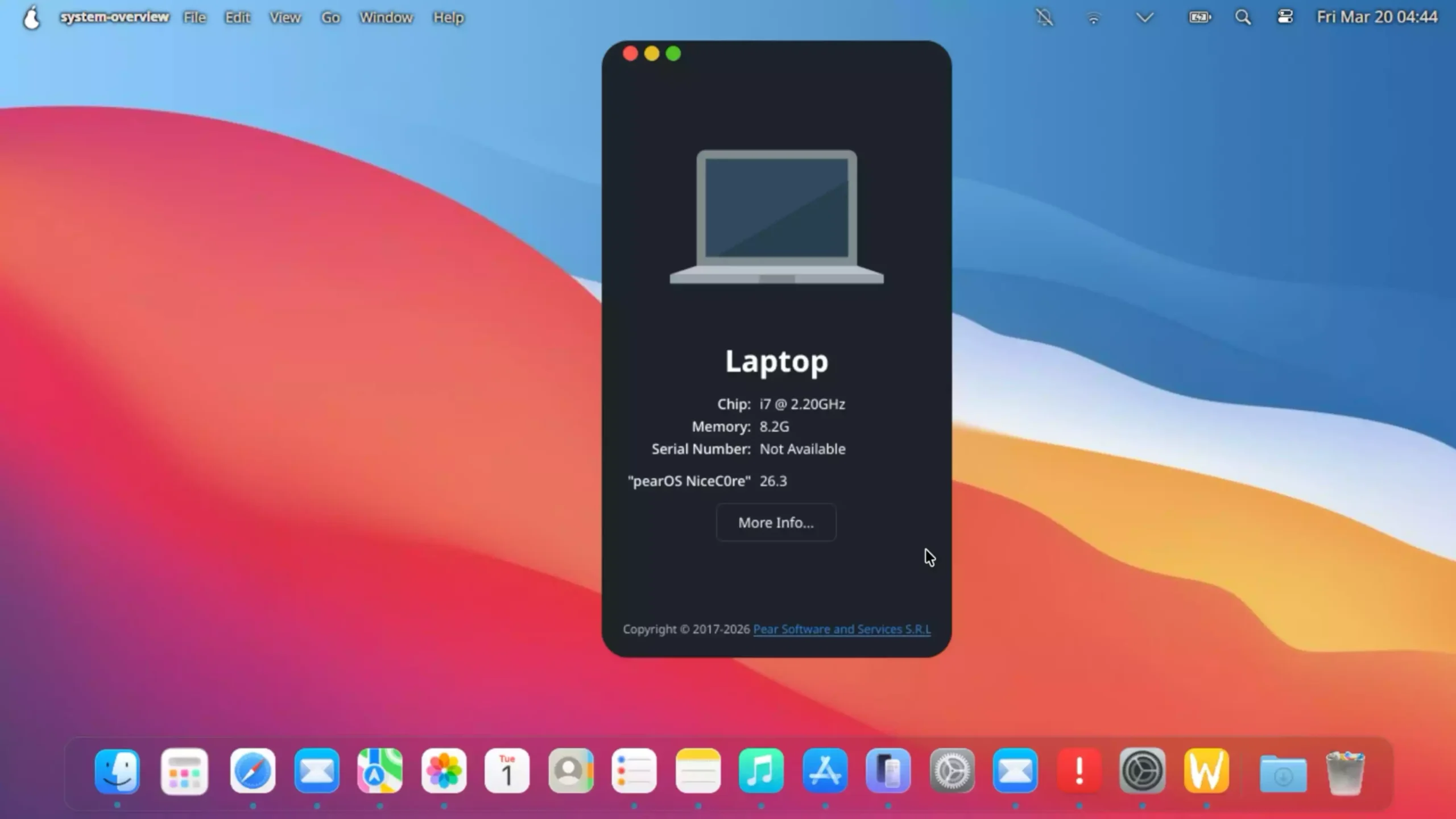The image size is (1456, 819).
Task: Click the pear logo menu
Action: coord(32,17)
